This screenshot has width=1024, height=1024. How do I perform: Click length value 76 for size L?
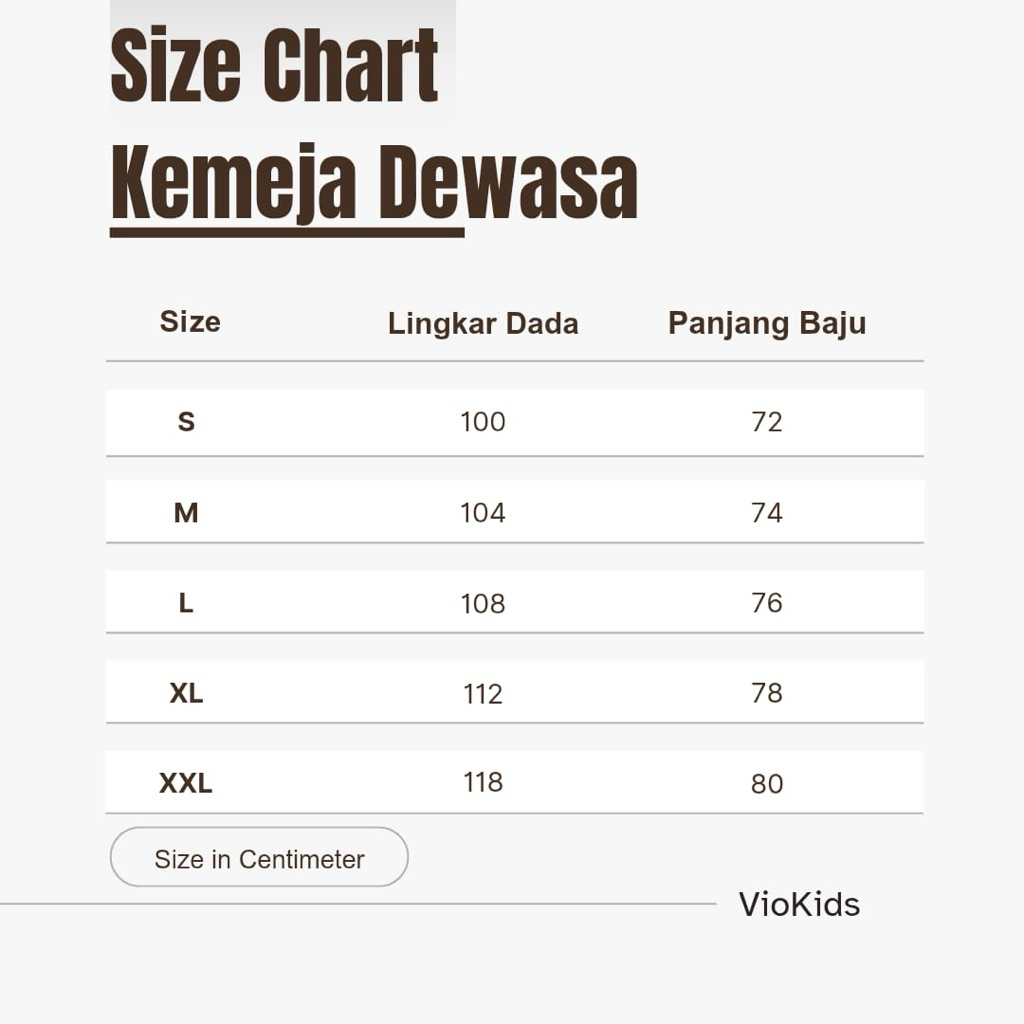[x=767, y=603]
